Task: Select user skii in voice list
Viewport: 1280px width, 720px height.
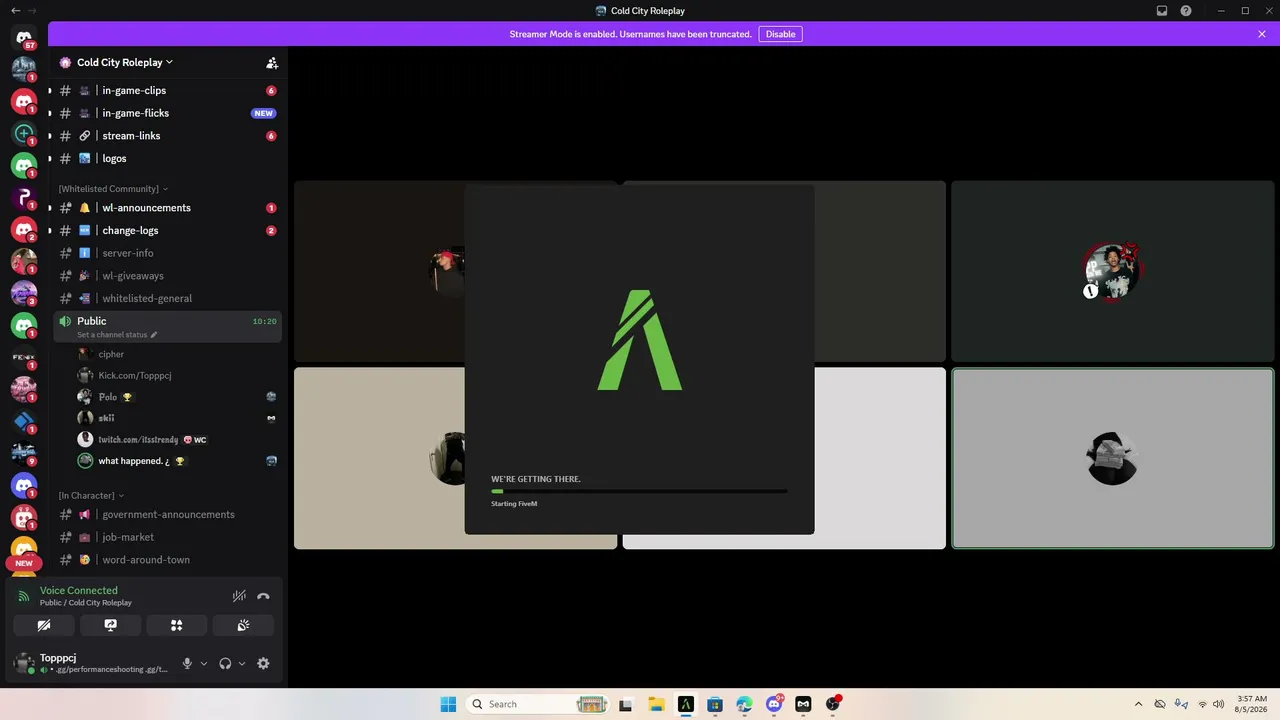Action: (x=178, y=418)
